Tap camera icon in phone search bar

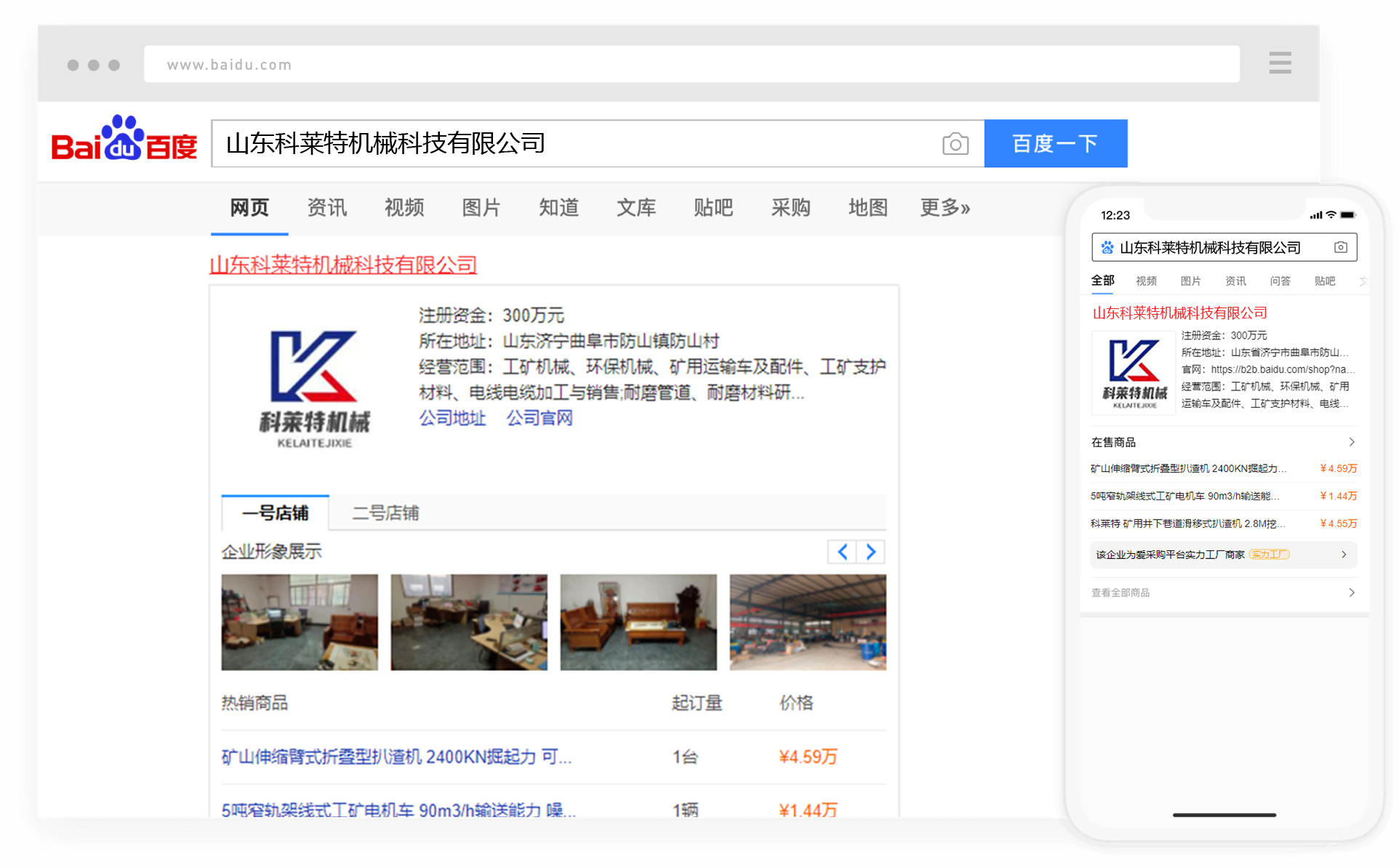point(1341,247)
